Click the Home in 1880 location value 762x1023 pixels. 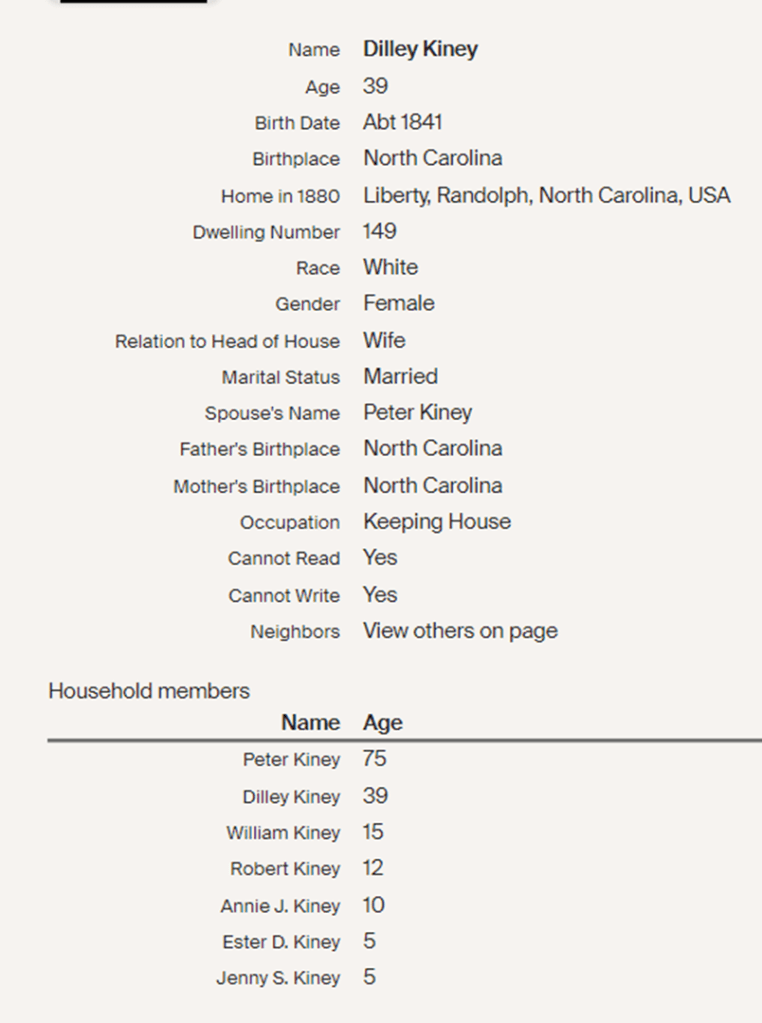coord(546,195)
